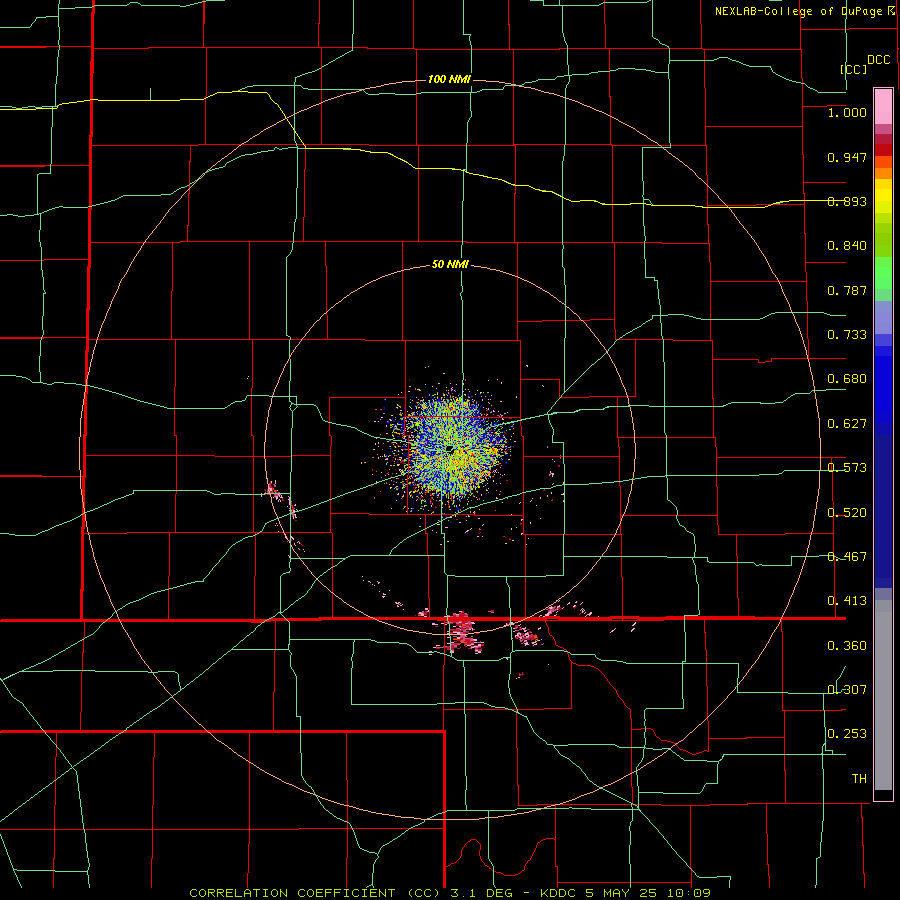This screenshot has width=900, height=900.
Task: Click the 0.680 scale value
Action: pos(847,379)
